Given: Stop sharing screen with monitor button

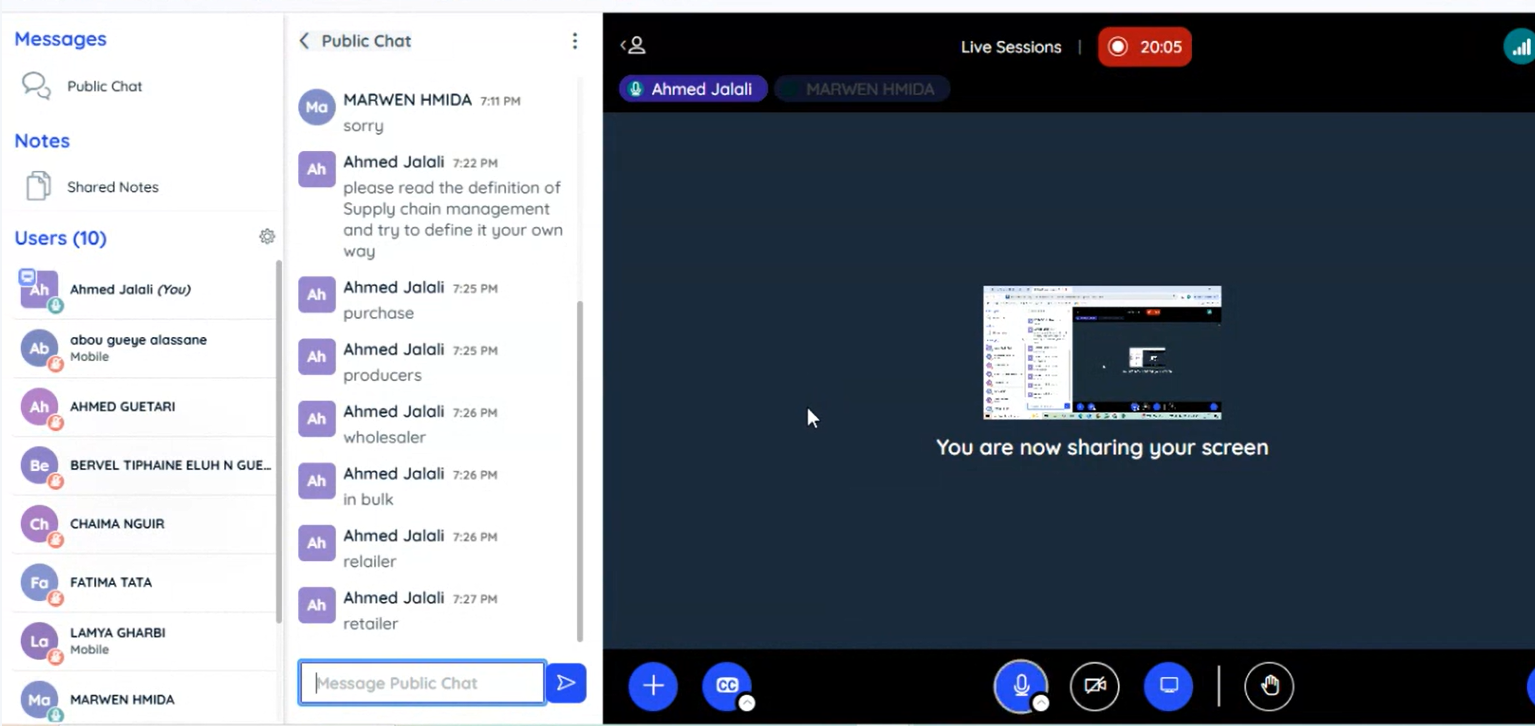Looking at the screenshot, I should click(x=1169, y=686).
